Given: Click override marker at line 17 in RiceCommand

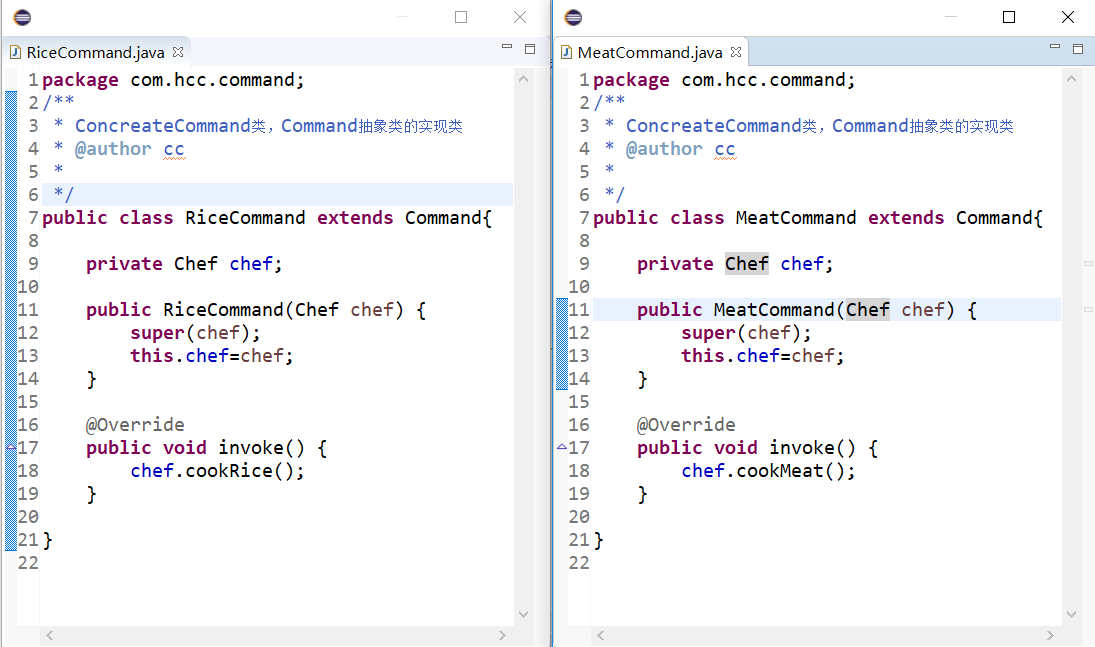Looking at the screenshot, I should coord(11,447).
